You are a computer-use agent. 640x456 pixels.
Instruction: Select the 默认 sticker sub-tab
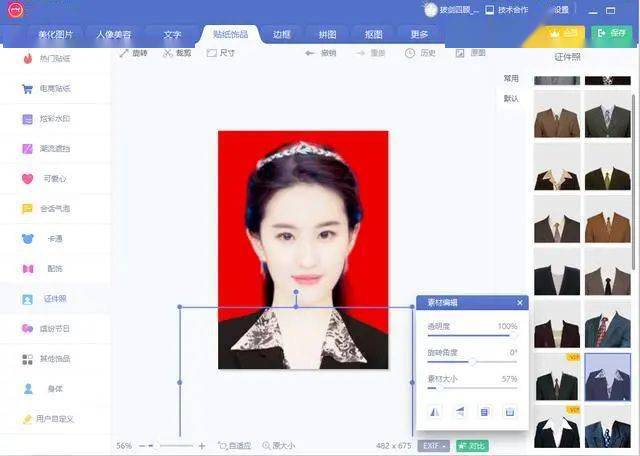coord(511,98)
